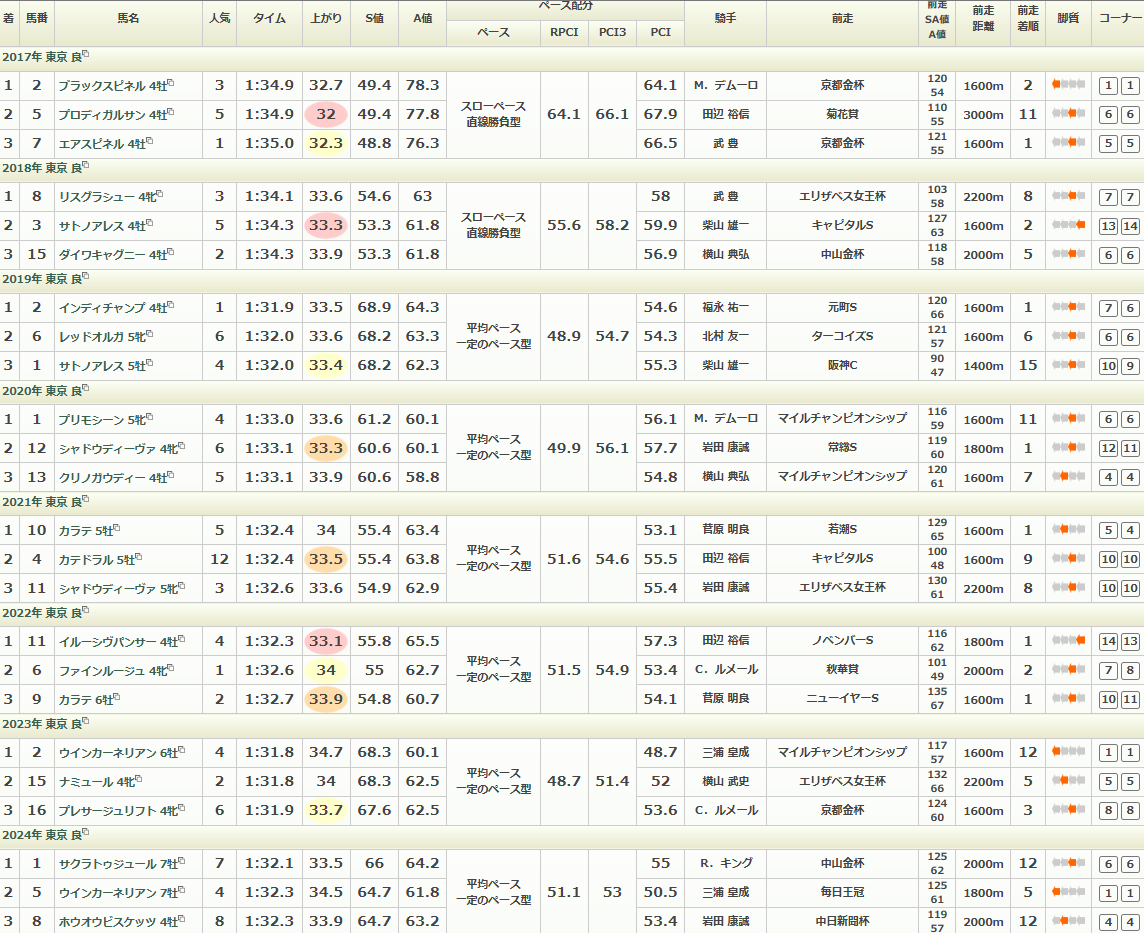The height and width of the screenshot is (933, 1144).
Task: Open the popup icon beside 2017年 東京 良
Action: point(86,54)
